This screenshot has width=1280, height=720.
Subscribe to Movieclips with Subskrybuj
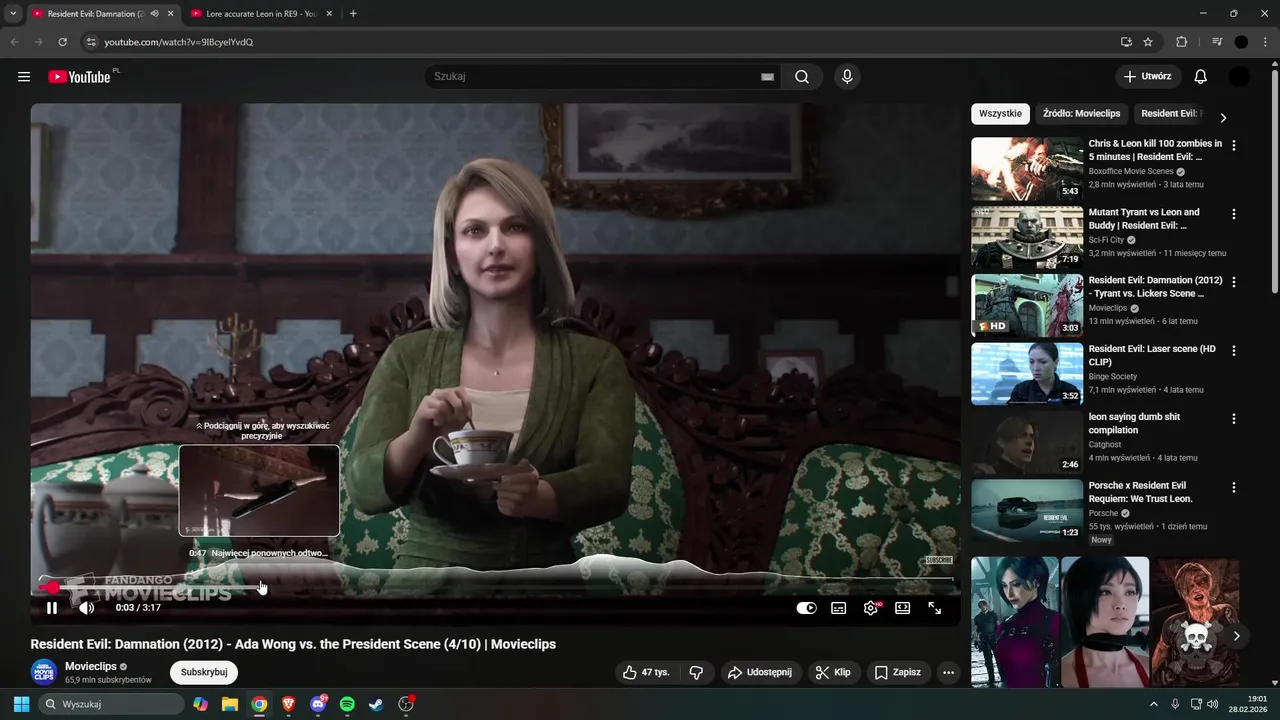tap(204, 673)
